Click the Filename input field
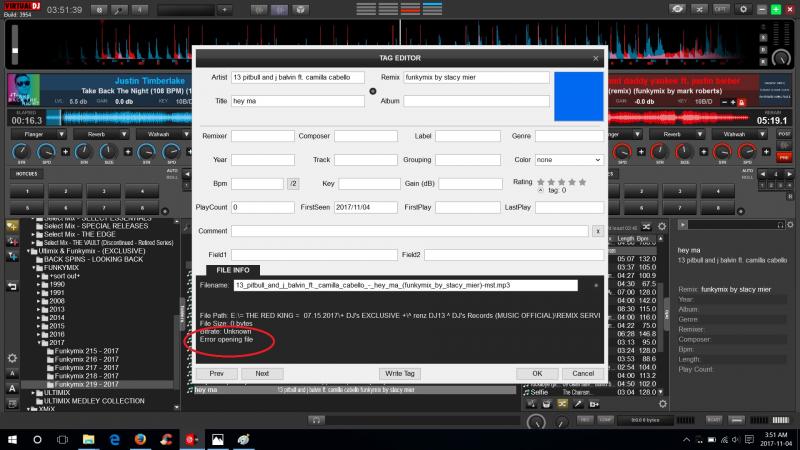 pos(406,285)
